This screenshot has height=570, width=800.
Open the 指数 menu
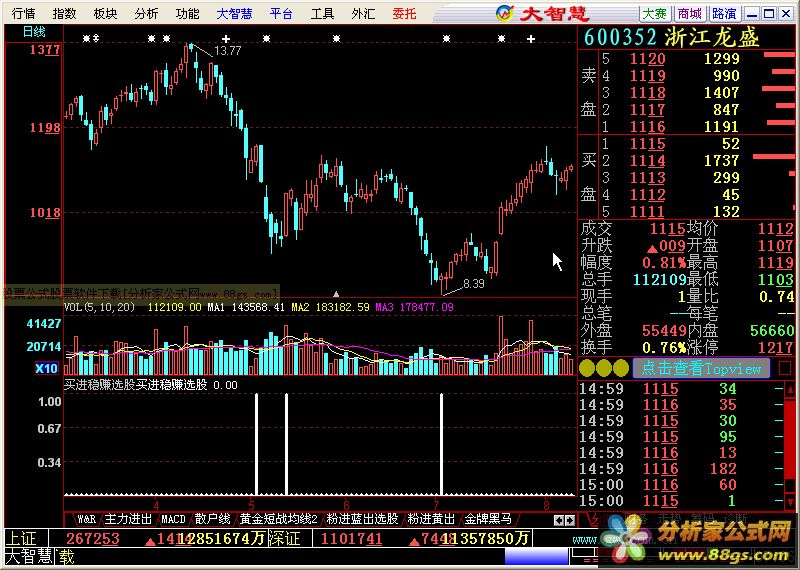coord(65,13)
